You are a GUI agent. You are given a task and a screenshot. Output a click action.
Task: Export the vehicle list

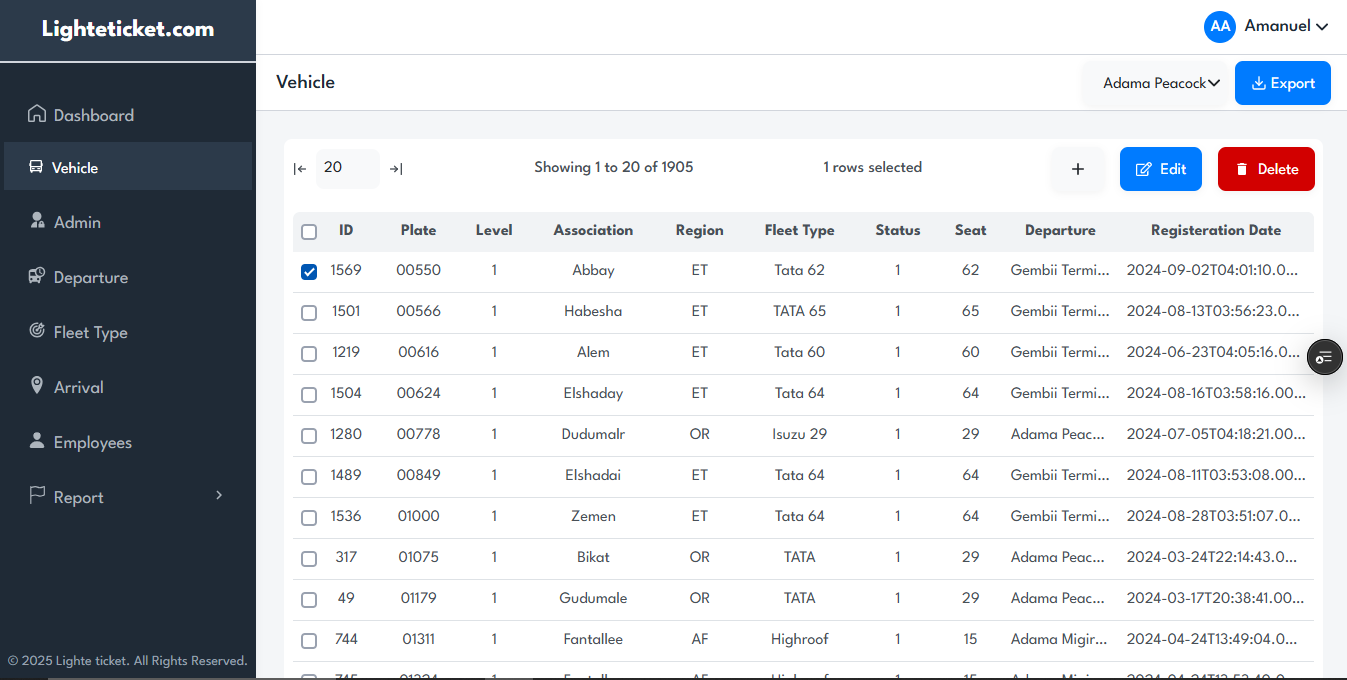(x=1283, y=83)
